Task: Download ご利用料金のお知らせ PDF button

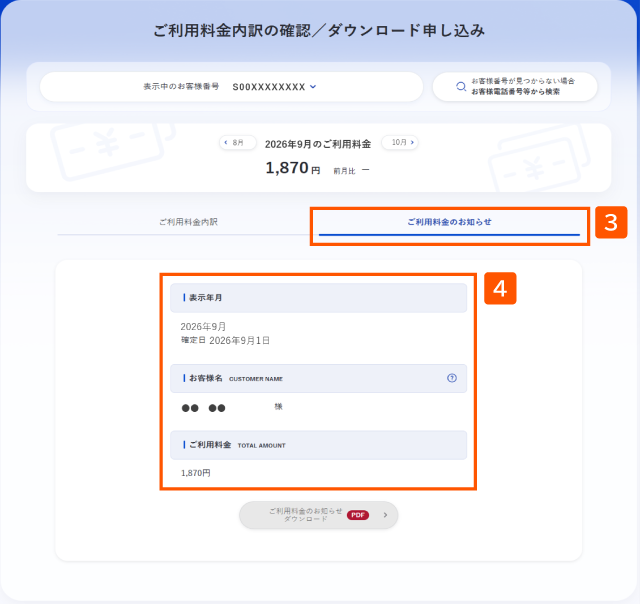Action: (x=318, y=515)
